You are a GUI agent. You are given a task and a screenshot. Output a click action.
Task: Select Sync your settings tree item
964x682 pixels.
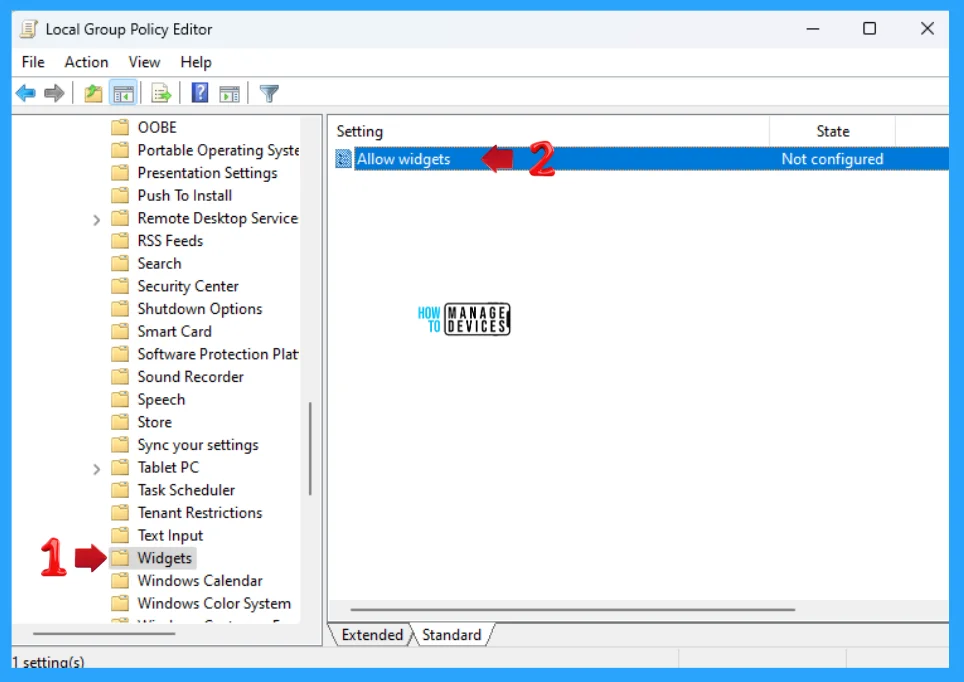tap(198, 445)
